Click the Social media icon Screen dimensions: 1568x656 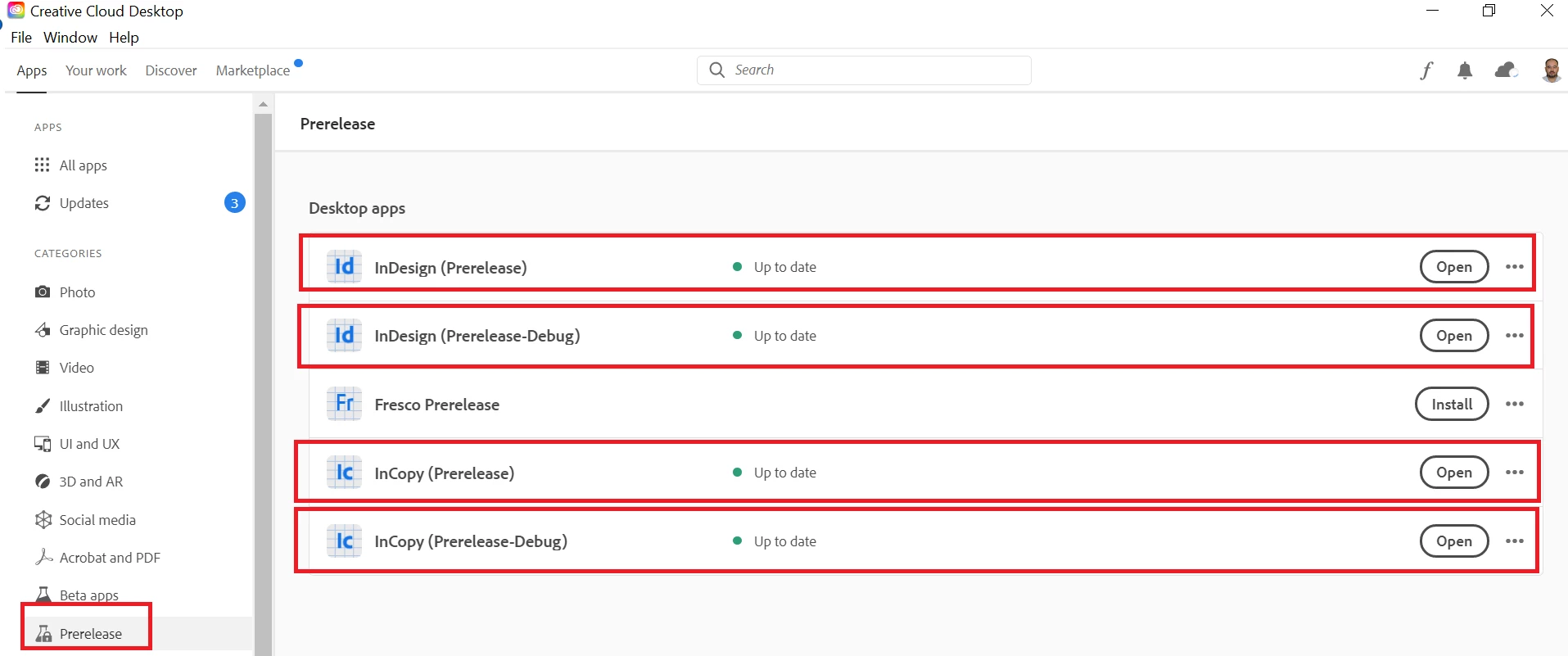pyautogui.click(x=43, y=519)
